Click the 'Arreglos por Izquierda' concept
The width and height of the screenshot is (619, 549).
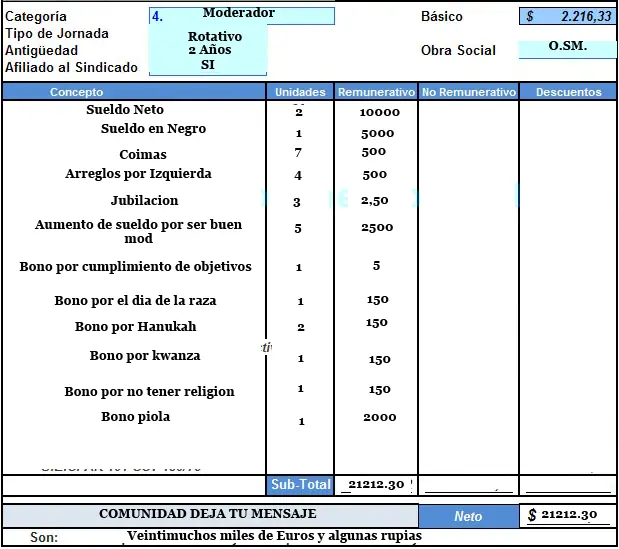coord(138,174)
